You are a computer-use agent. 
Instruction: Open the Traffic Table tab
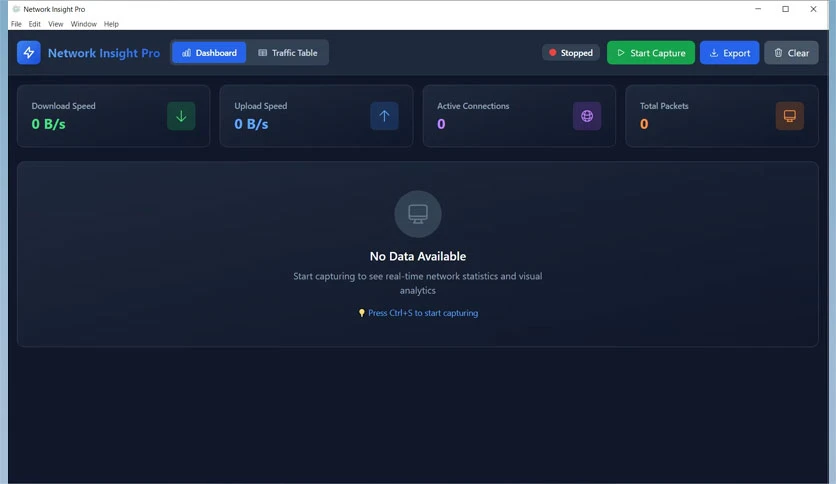tap(288, 53)
